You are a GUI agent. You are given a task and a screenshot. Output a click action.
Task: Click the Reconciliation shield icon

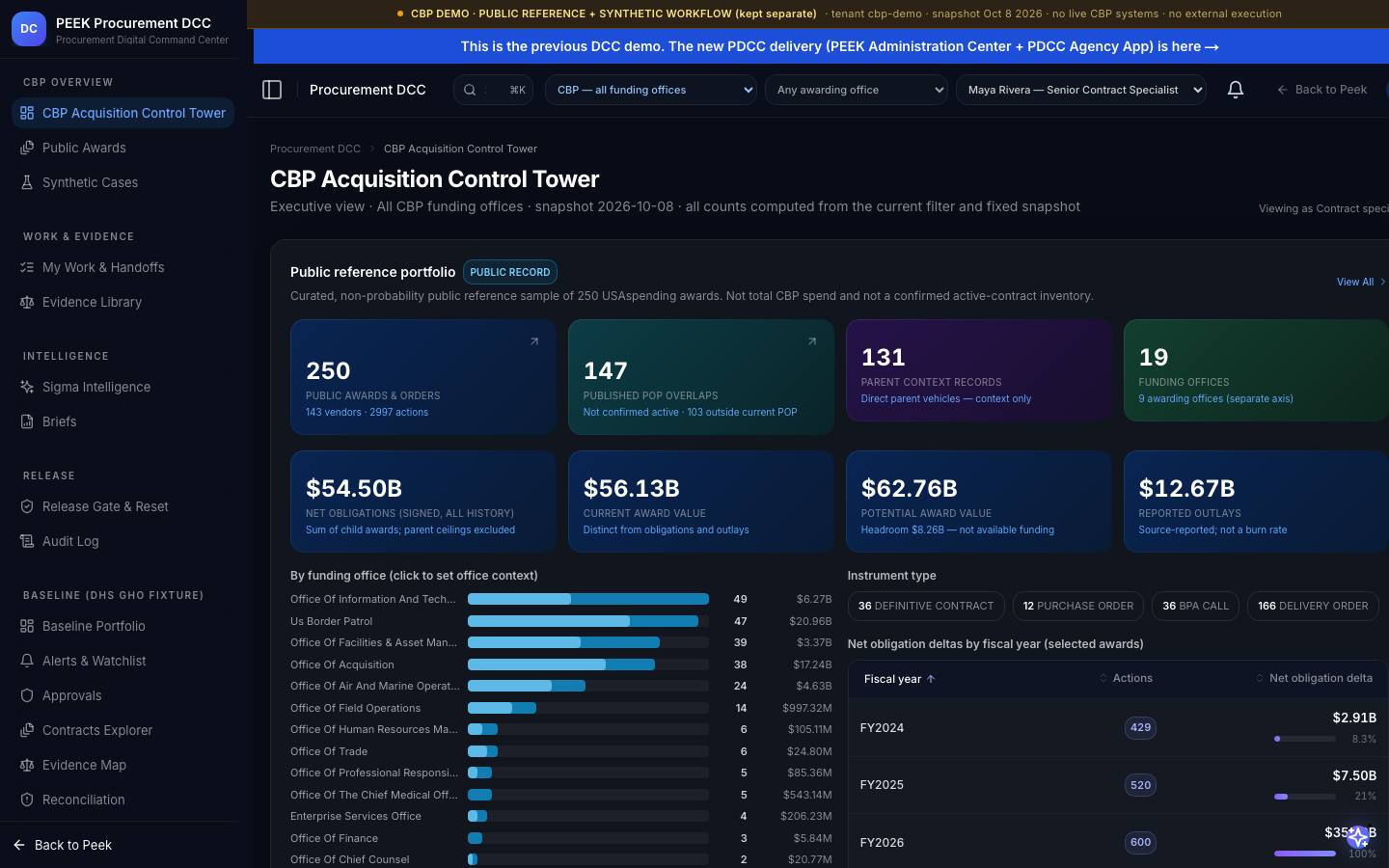(27, 800)
